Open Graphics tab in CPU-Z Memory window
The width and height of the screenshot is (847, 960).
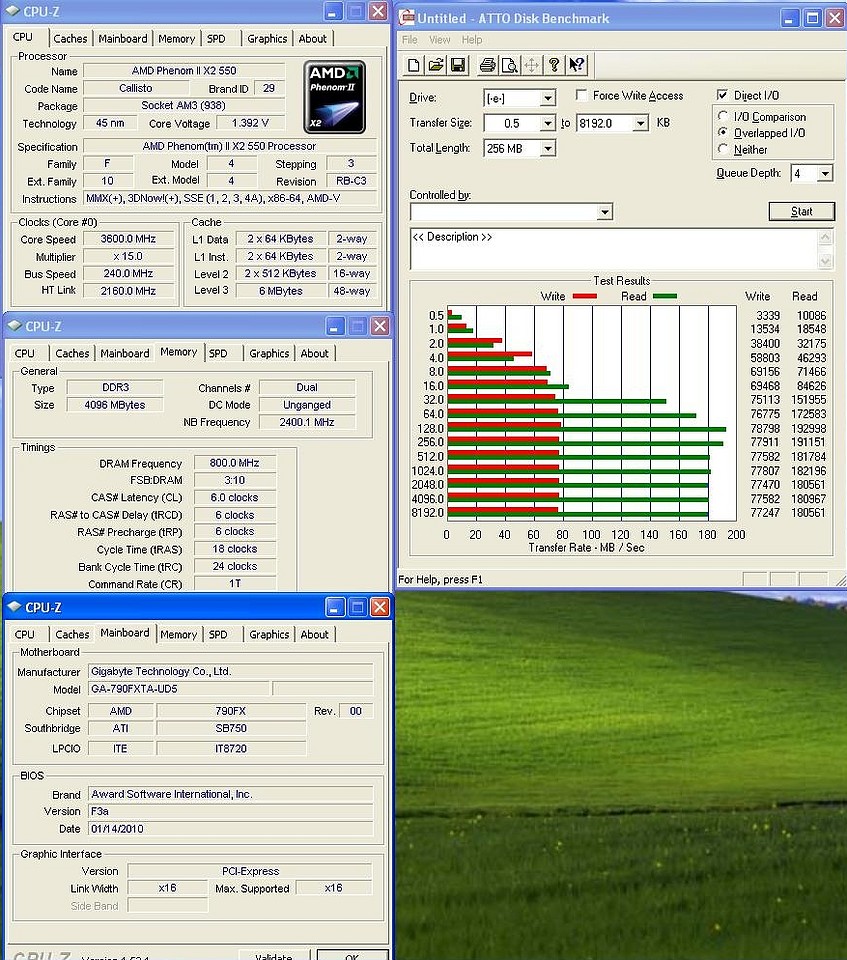pyautogui.click(x=269, y=353)
